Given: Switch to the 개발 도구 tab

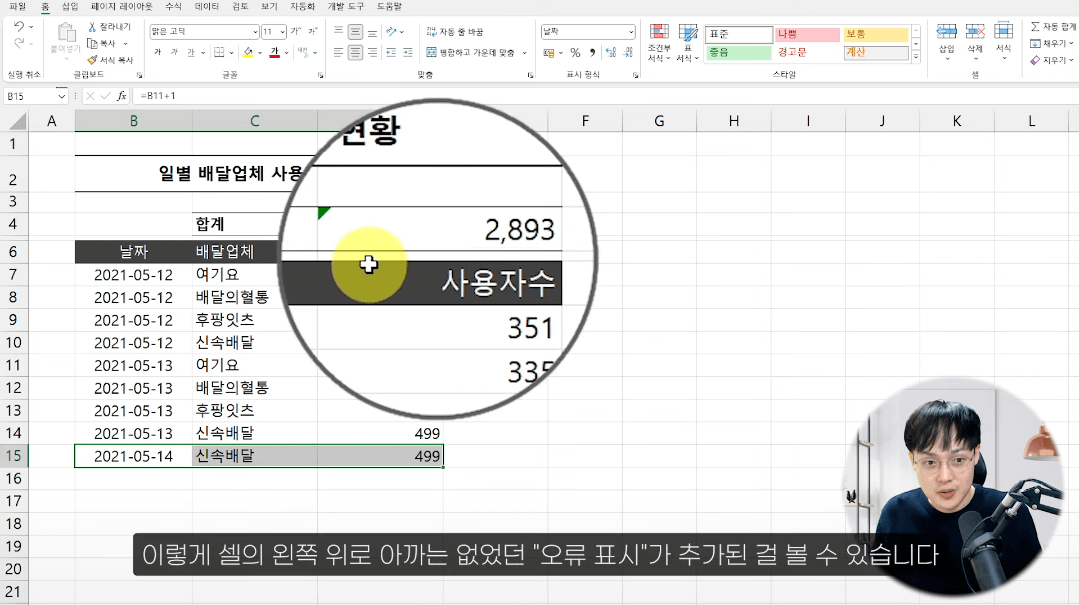Looking at the screenshot, I should click(x=345, y=6).
